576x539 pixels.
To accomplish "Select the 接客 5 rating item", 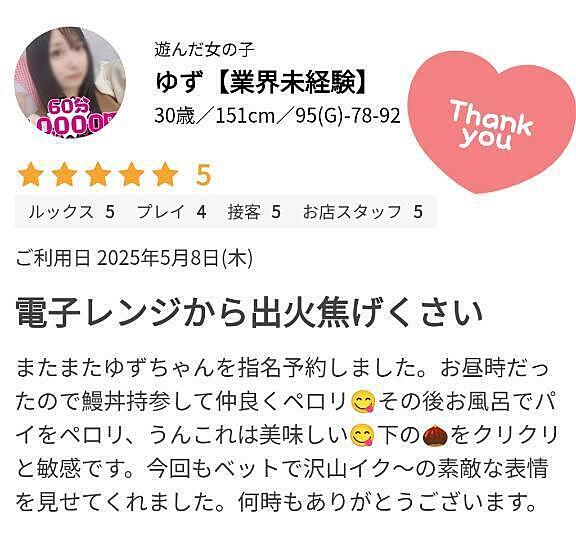I will point(254,212).
